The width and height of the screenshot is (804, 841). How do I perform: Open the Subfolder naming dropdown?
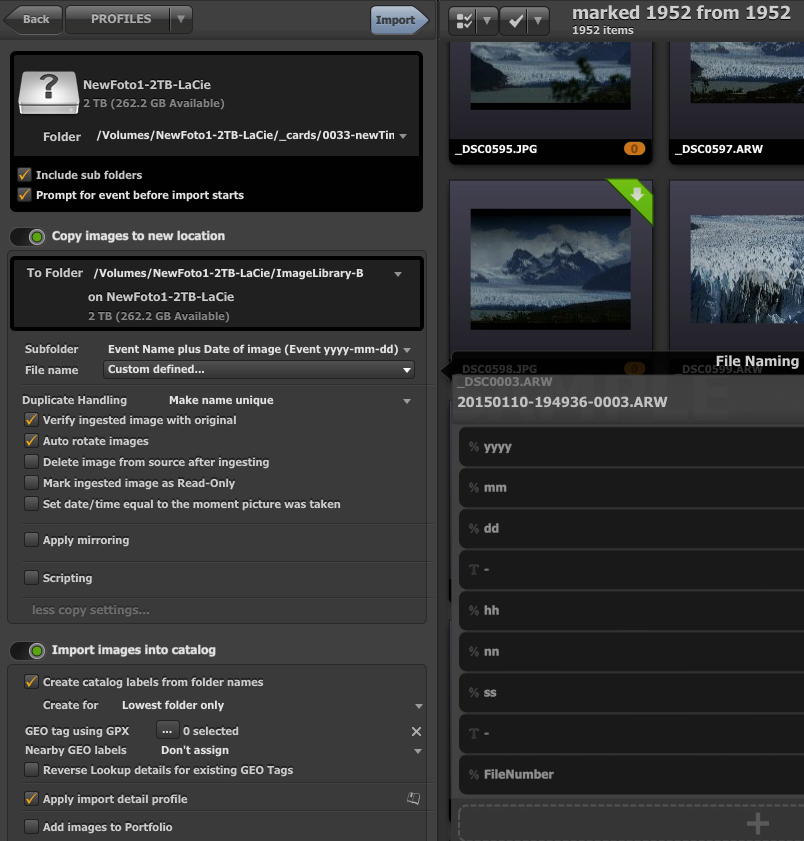[x=407, y=350]
